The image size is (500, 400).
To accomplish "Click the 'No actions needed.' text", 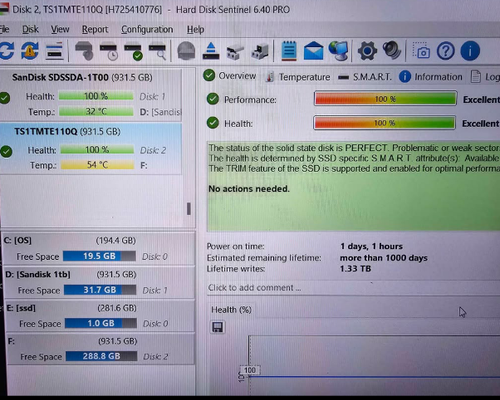I will point(249,189).
